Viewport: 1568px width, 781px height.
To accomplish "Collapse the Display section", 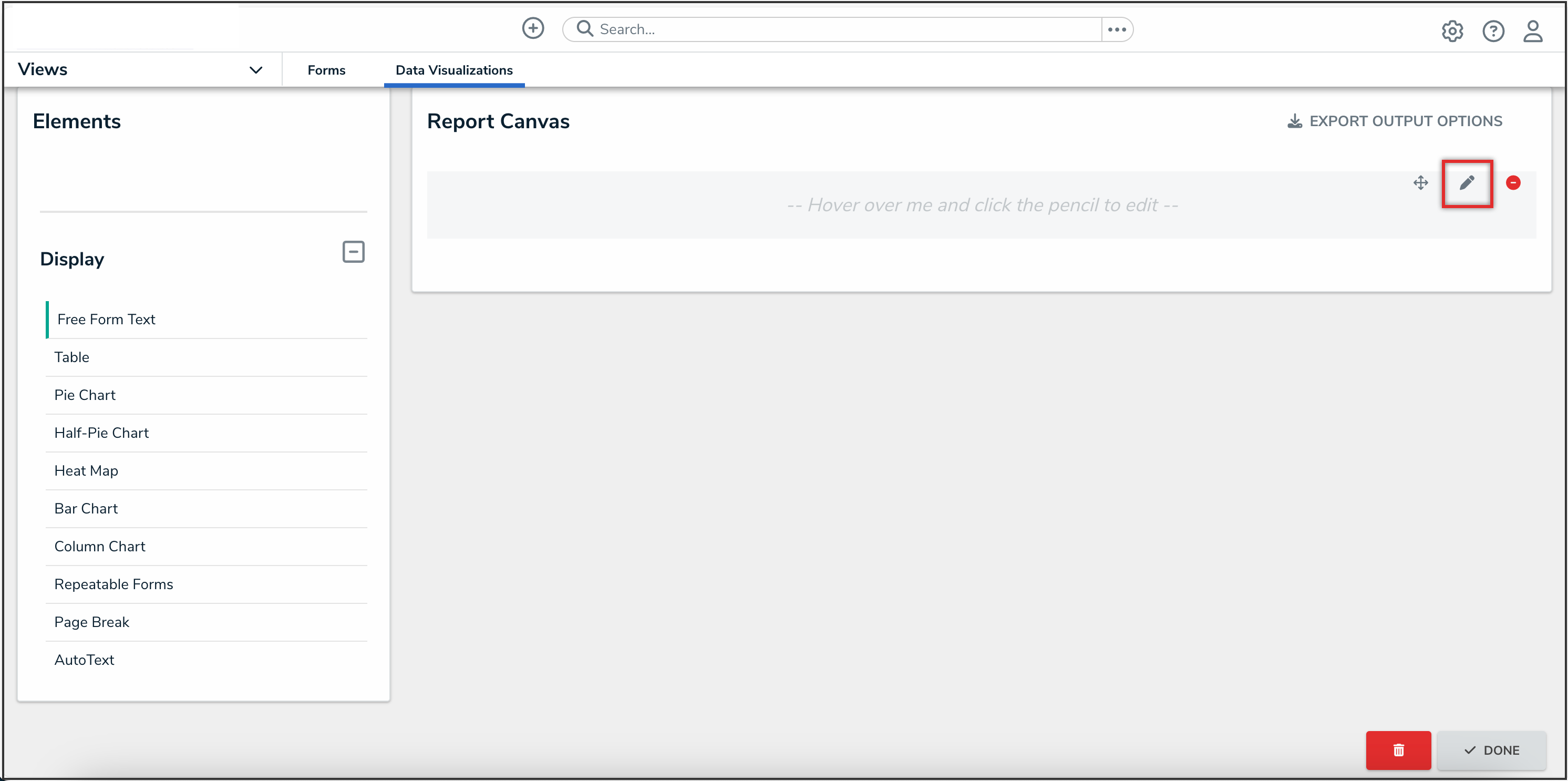I will 353,252.
